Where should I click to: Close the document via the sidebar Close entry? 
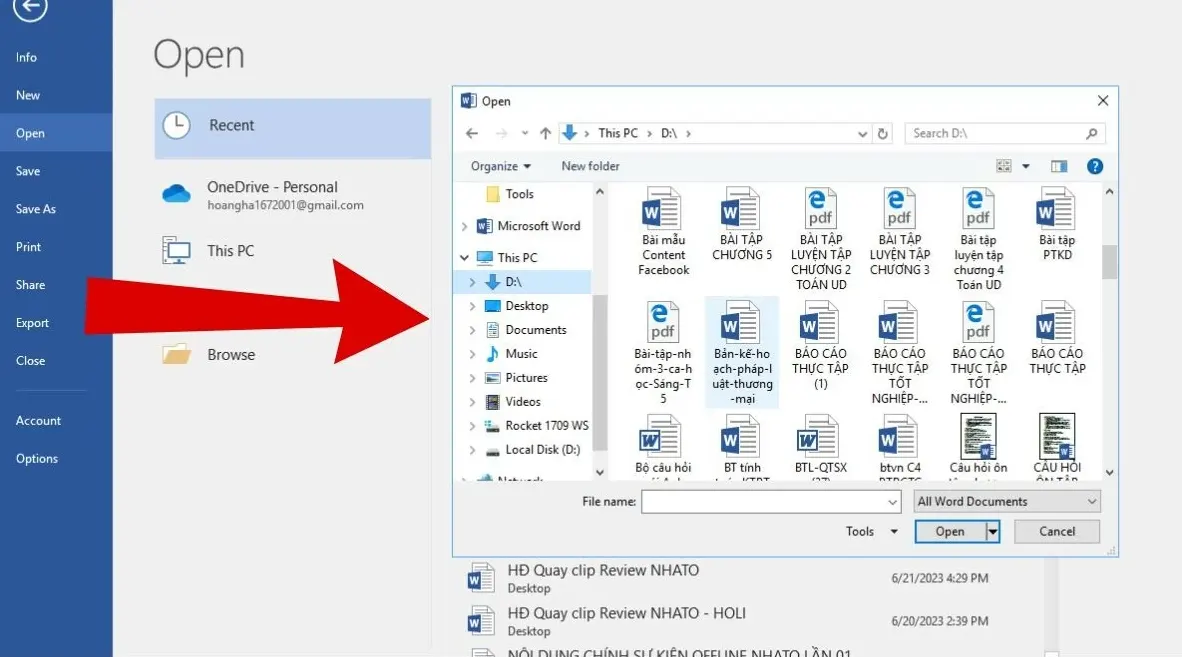[30, 360]
